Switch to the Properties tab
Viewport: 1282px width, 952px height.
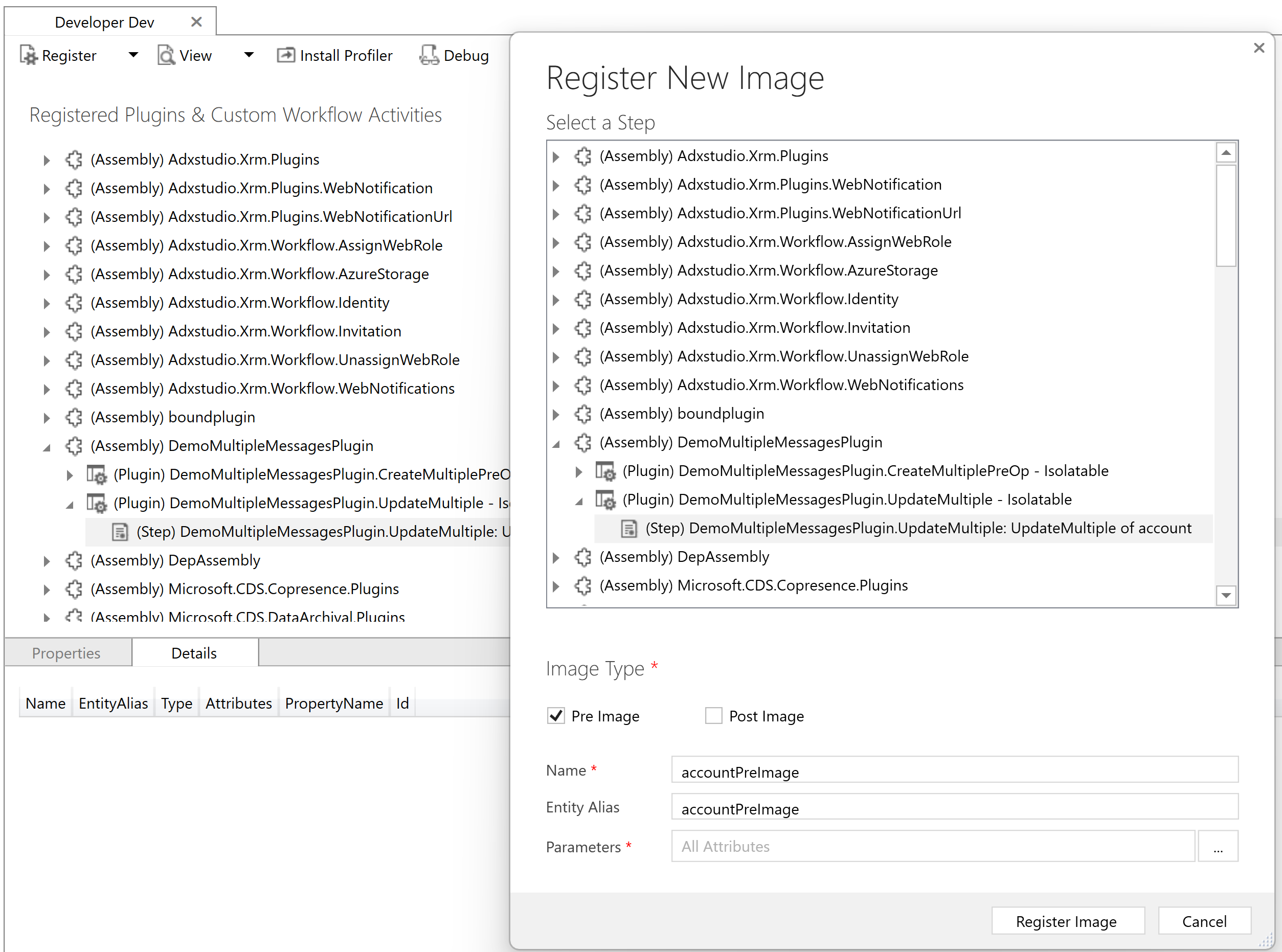coord(66,653)
